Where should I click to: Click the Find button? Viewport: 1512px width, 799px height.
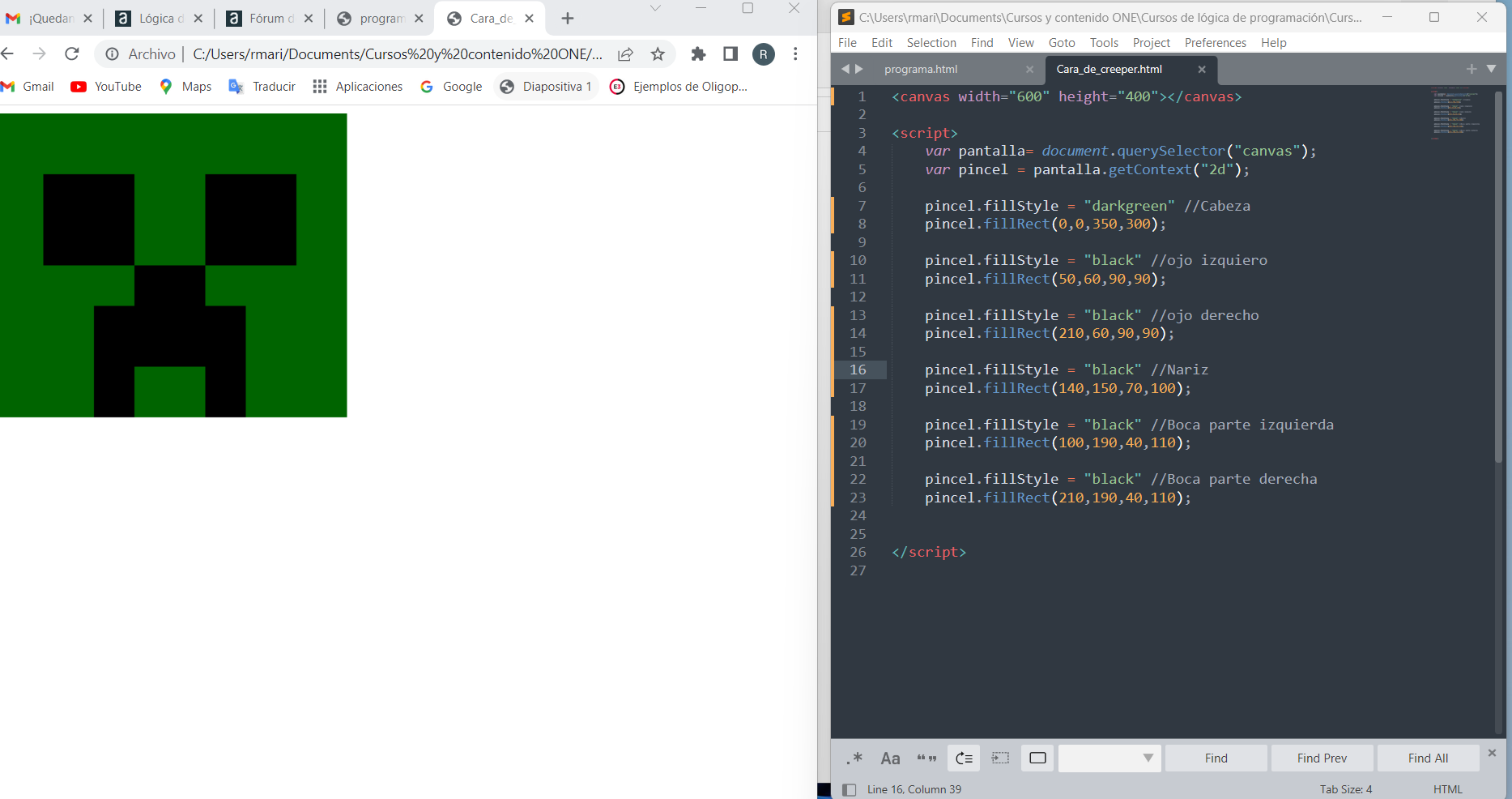1216,758
